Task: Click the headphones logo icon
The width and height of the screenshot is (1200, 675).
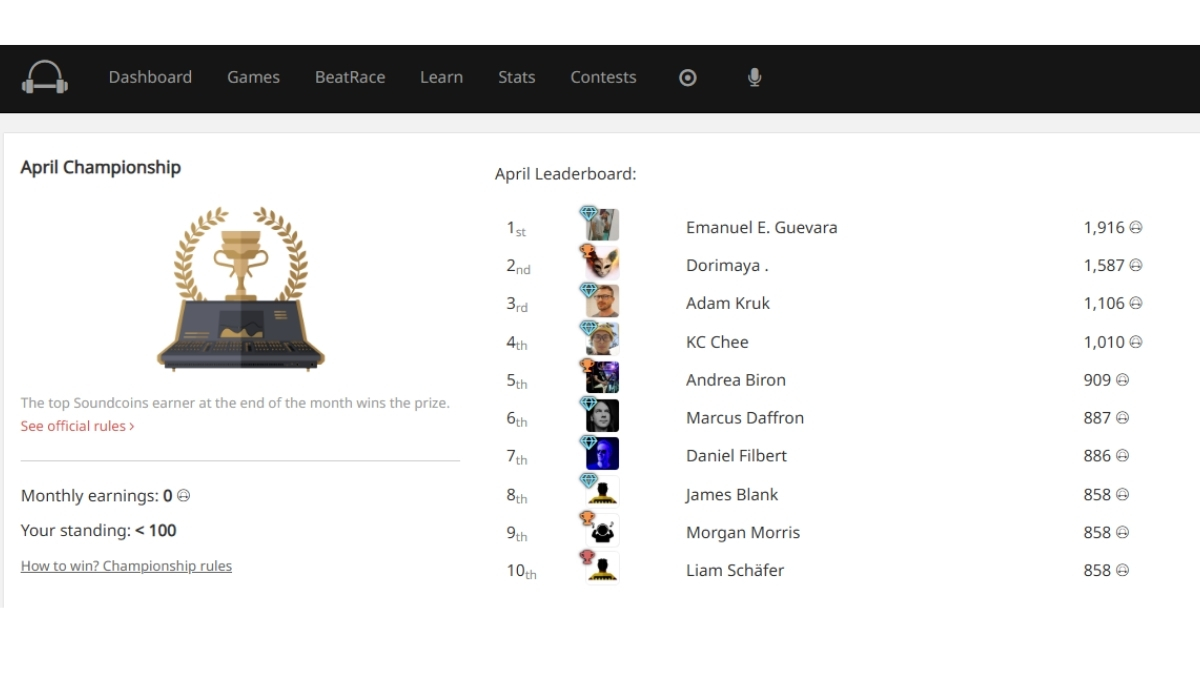Action: pos(46,78)
